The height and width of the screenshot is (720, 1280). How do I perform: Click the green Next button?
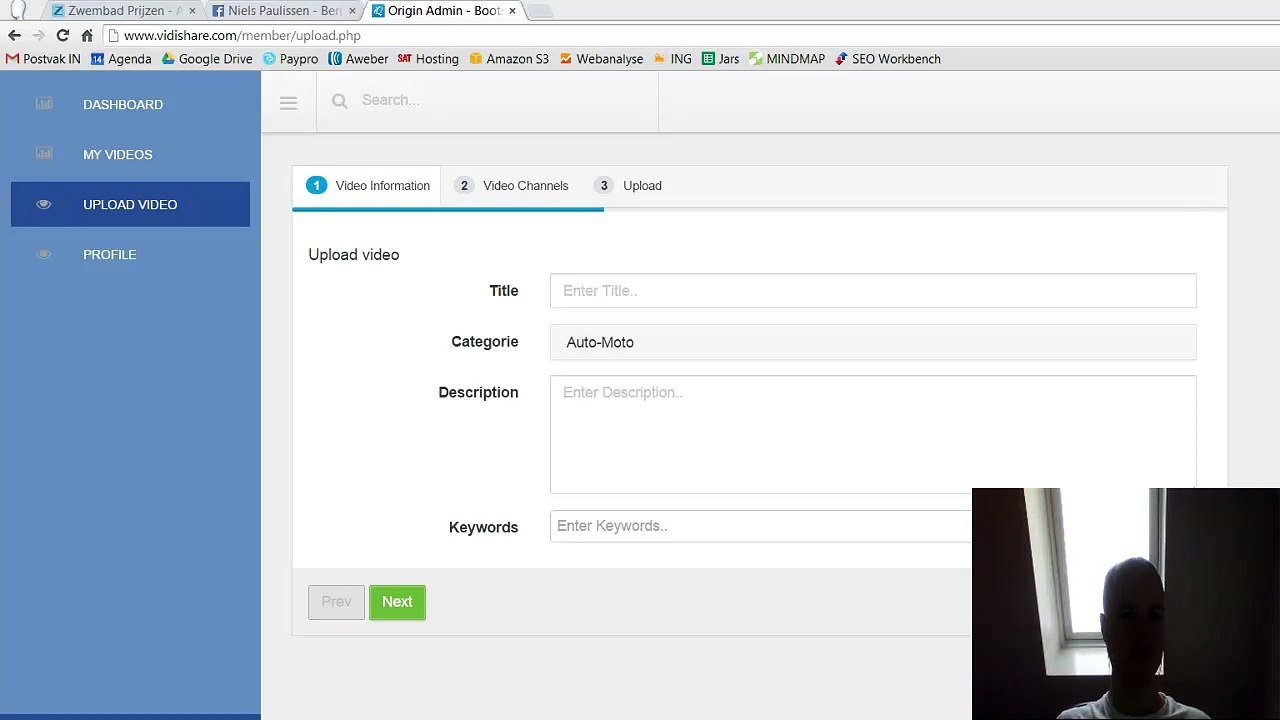(x=397, y=602)
